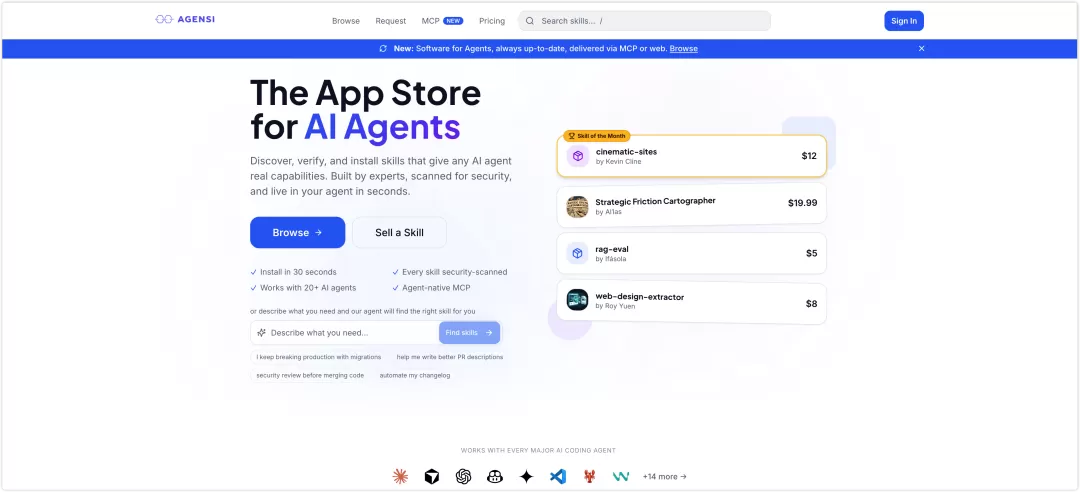The height and width of the screenshot is (492, 1080).
Task: Click 'Every skill security-scanned' text
Action: (455, 272)
